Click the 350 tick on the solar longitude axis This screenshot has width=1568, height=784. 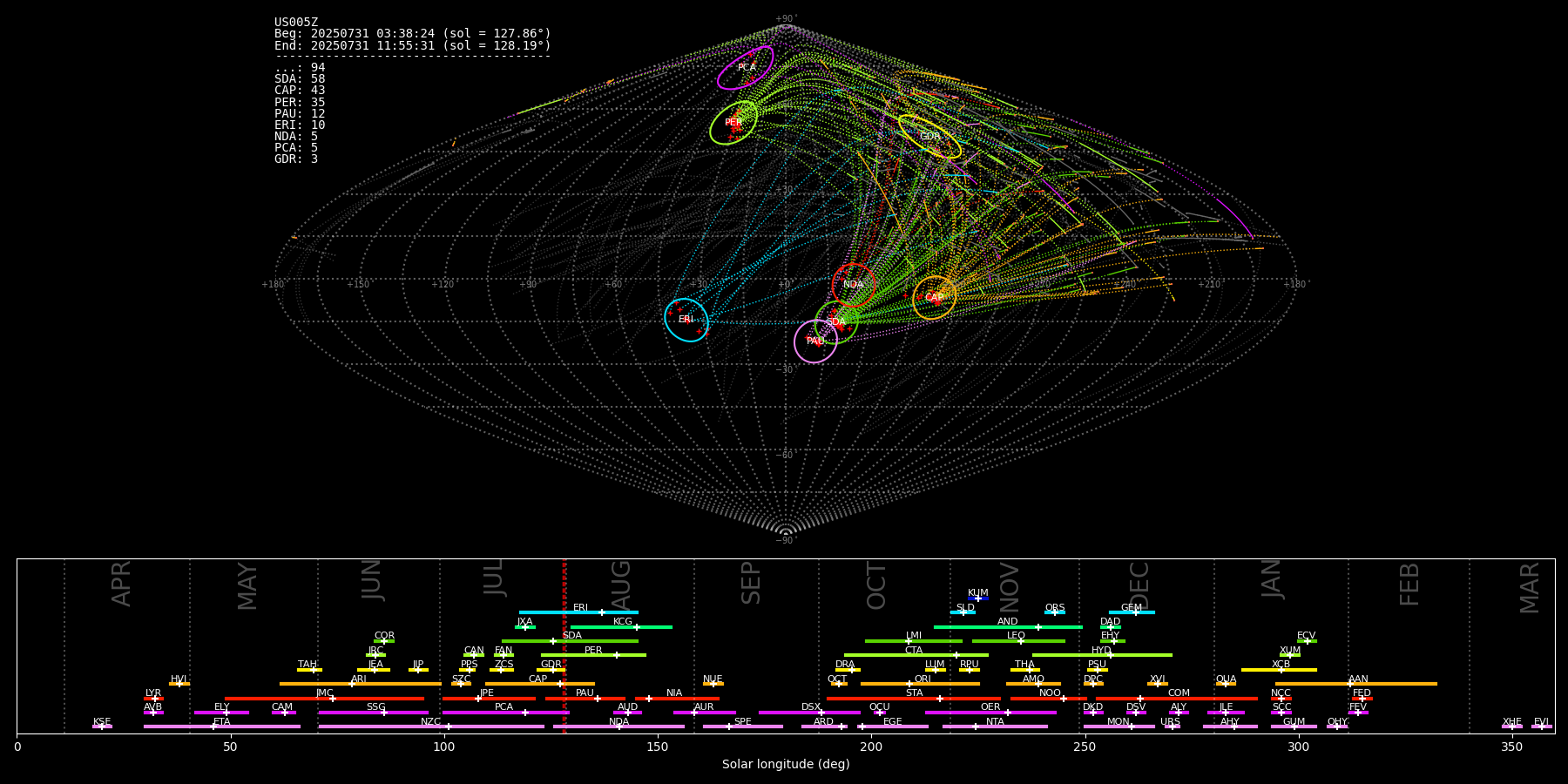(1512, 747)
